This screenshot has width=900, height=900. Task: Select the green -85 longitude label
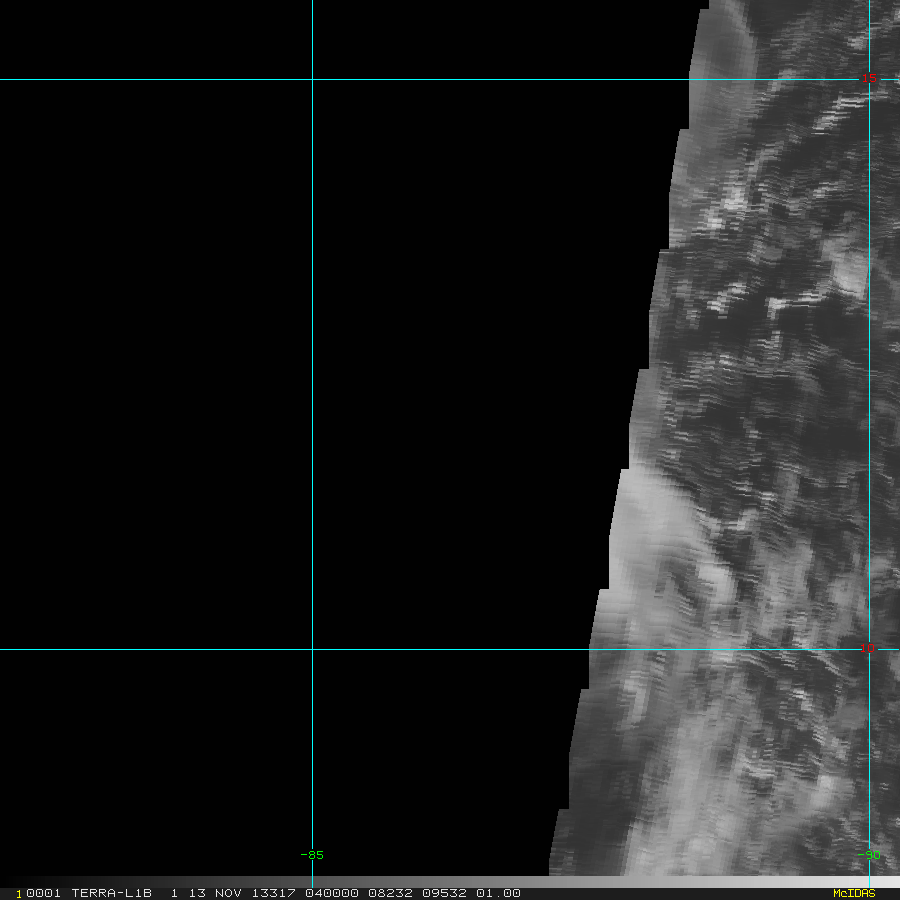tap(312, 855)
